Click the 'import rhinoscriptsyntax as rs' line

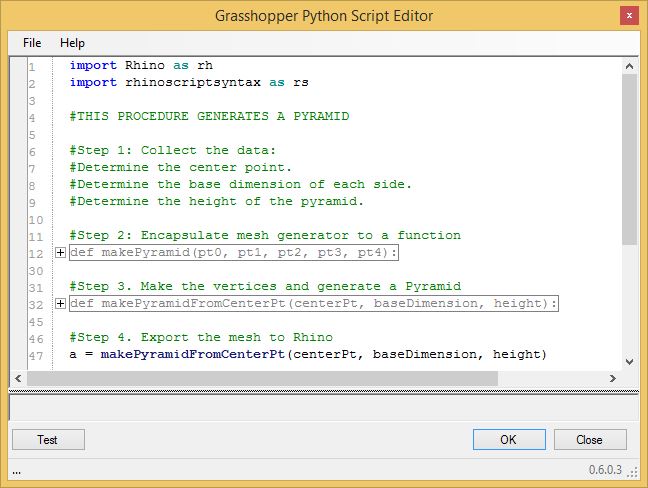189,82
